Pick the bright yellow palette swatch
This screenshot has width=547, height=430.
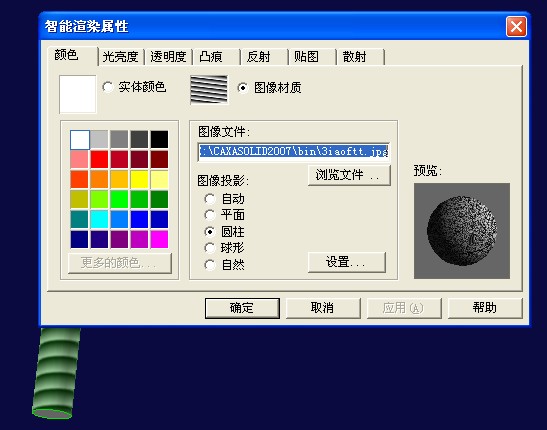pos(139,180)
